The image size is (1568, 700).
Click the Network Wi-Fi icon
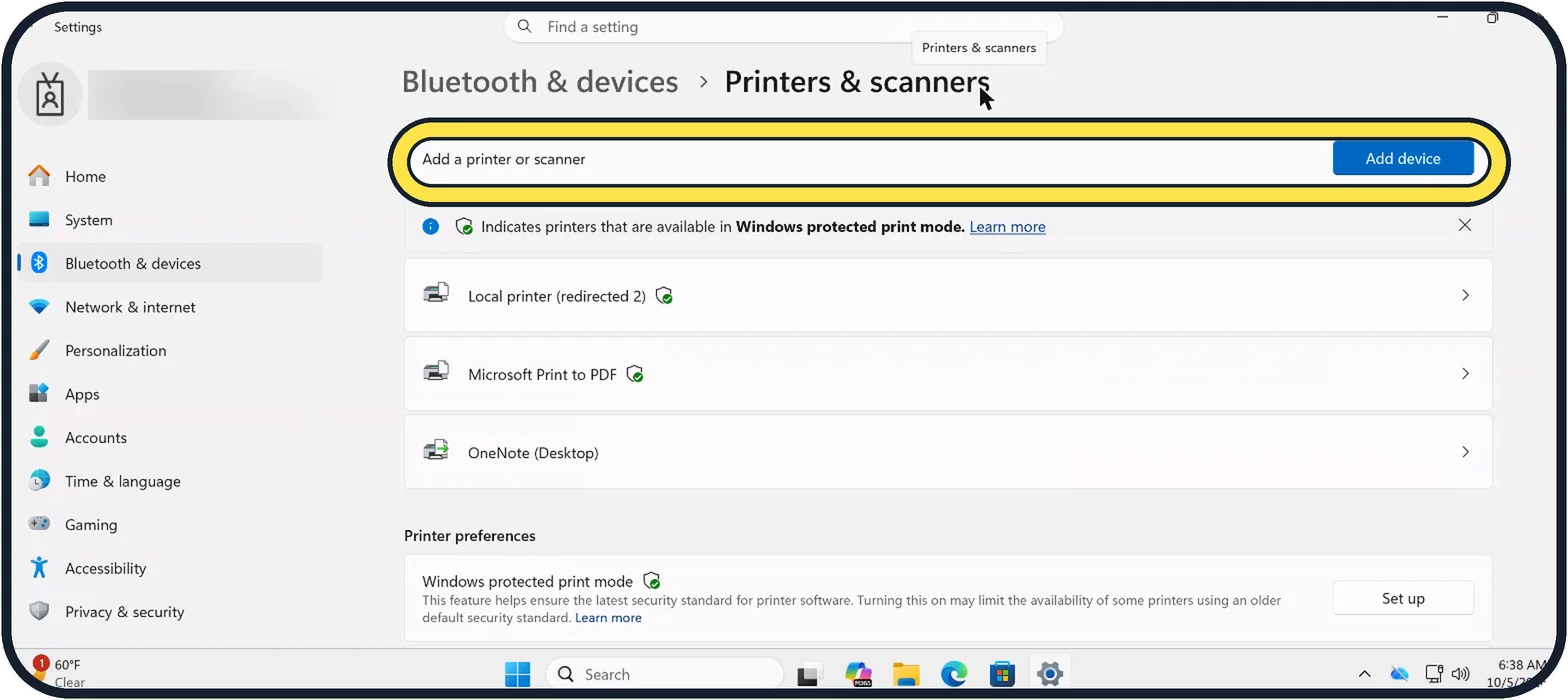39,307
